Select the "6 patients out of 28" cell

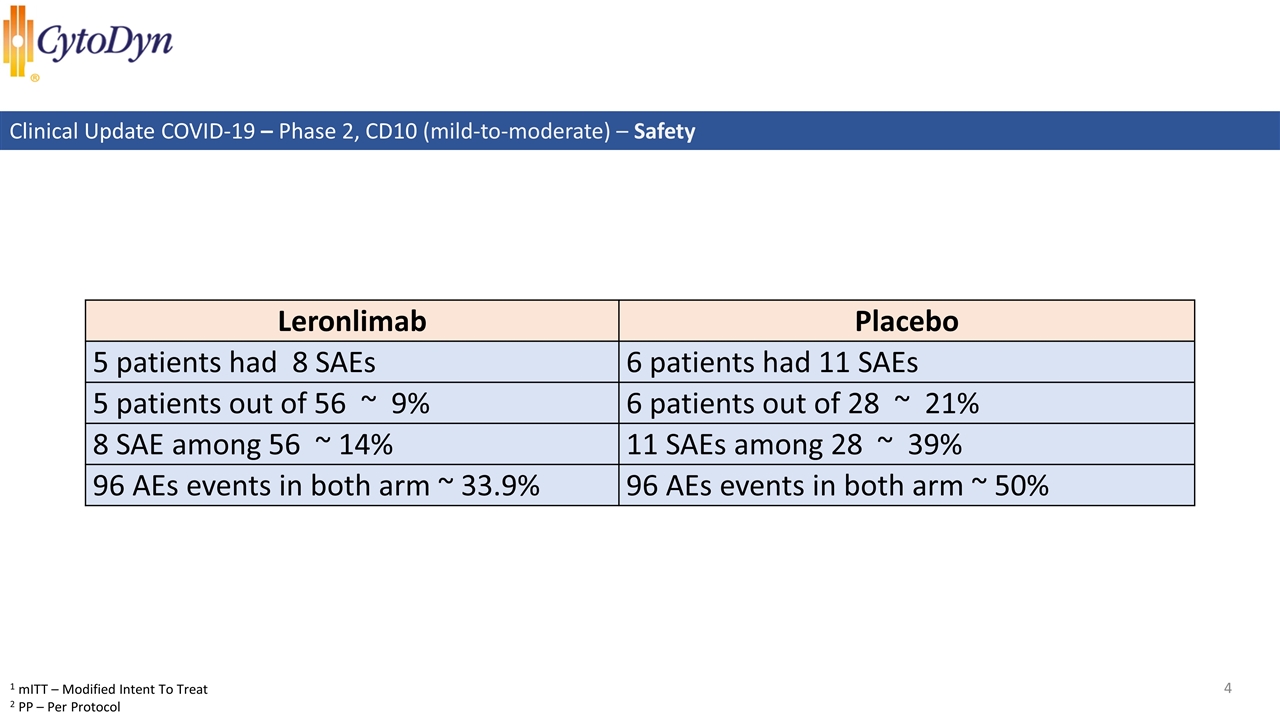(802, 403)
